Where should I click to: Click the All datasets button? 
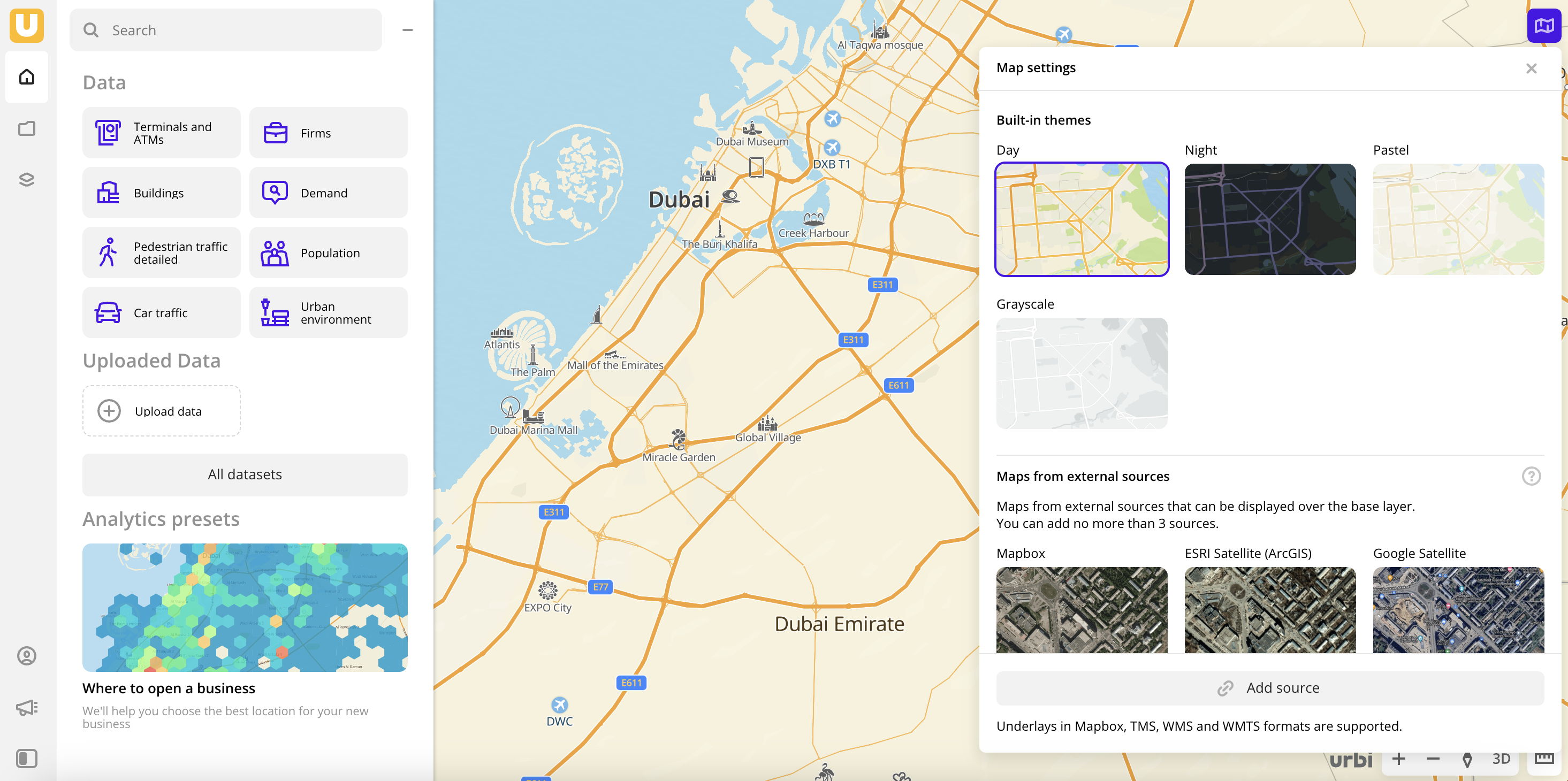pyautogui.click(x=245, y=473)
